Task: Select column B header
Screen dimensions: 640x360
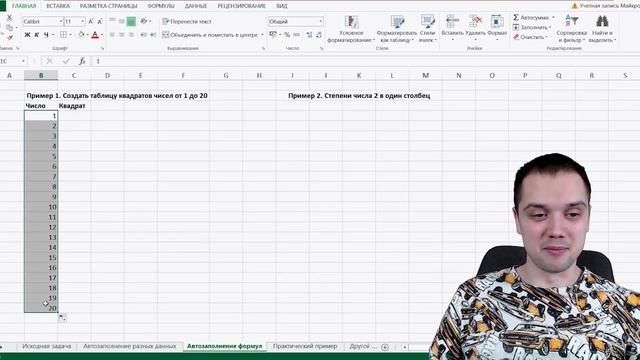Action: click(41, 76)
